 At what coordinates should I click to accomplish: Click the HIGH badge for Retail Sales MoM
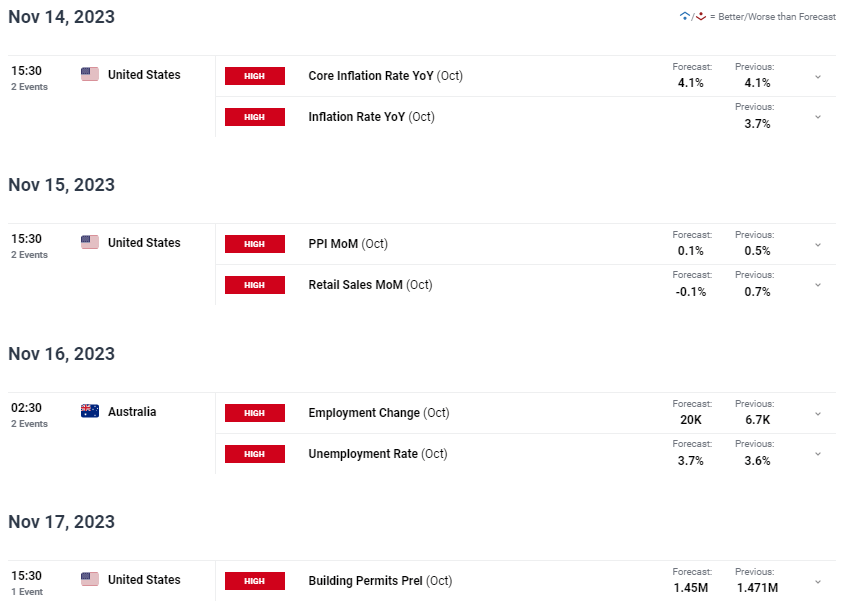click(x=255, y=285)
